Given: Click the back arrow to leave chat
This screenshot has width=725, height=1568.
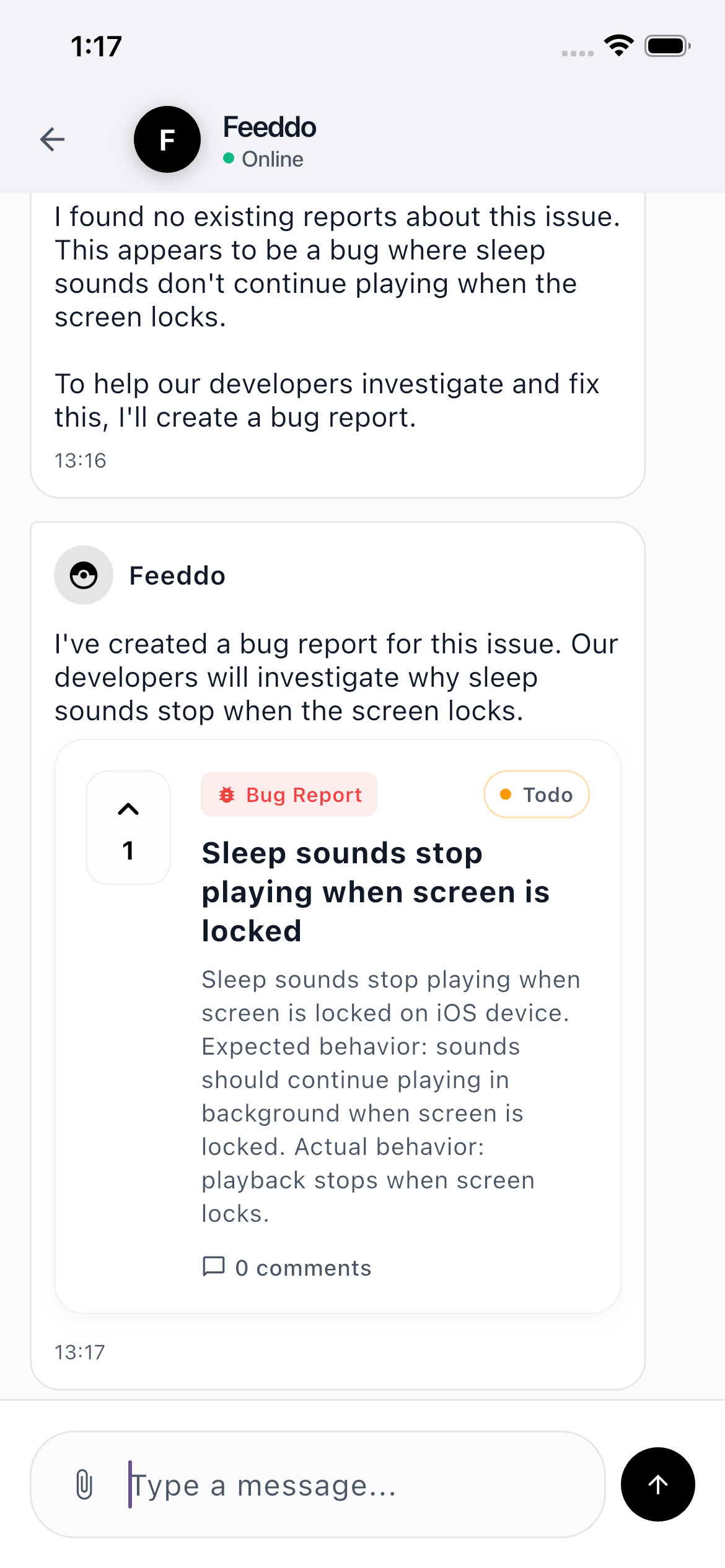Looking at the screenshot, I should [53, 140].
